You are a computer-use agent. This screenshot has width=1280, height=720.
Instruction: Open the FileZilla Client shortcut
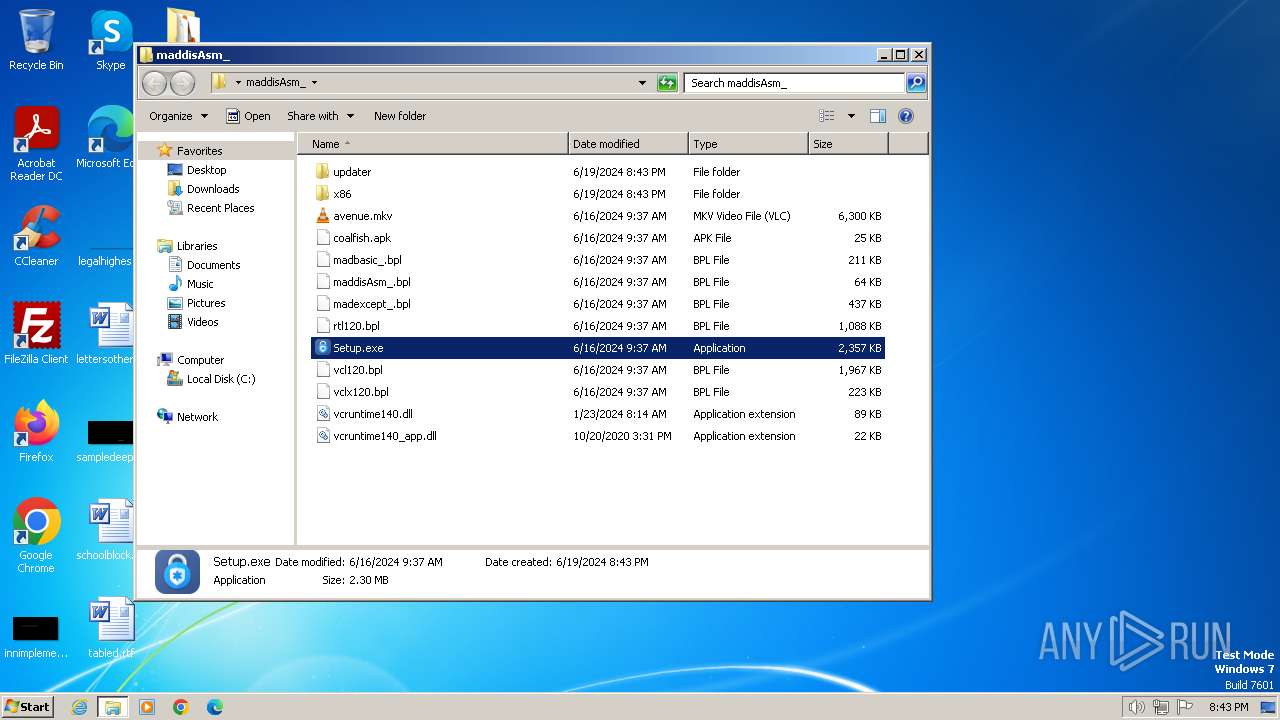(x=36, y=334)
